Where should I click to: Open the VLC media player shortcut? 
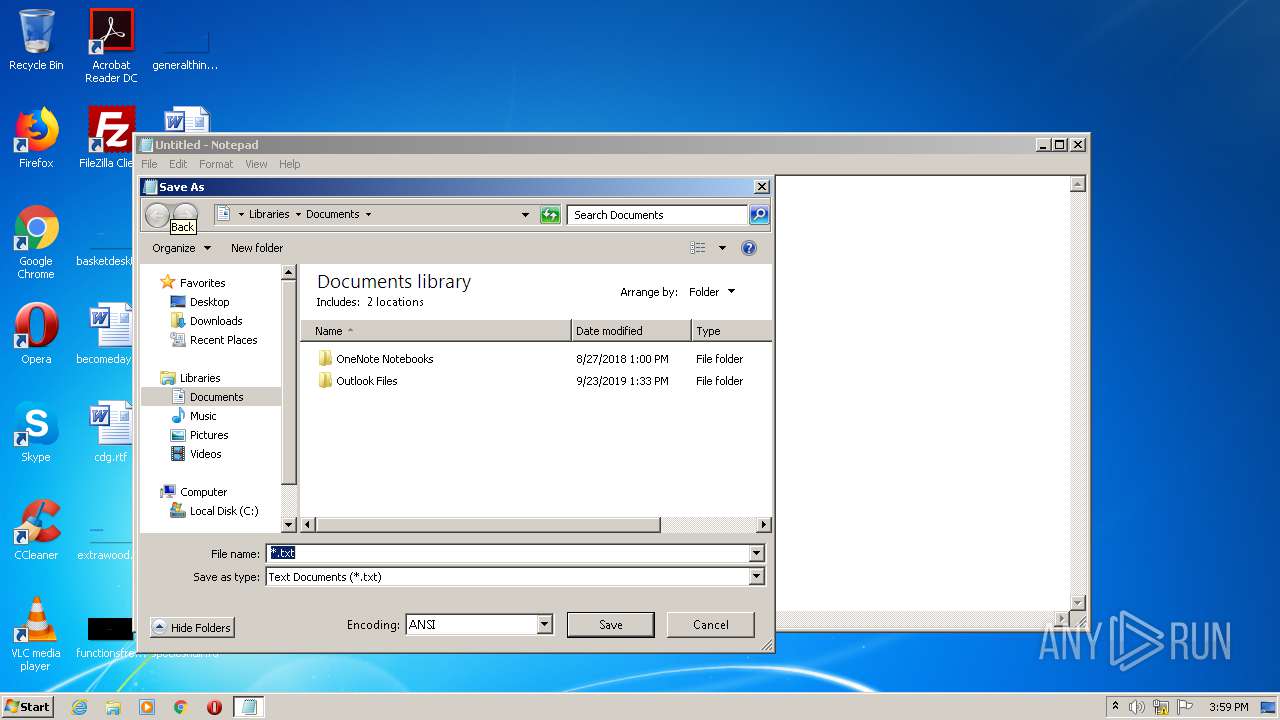[x=36, y=634]
